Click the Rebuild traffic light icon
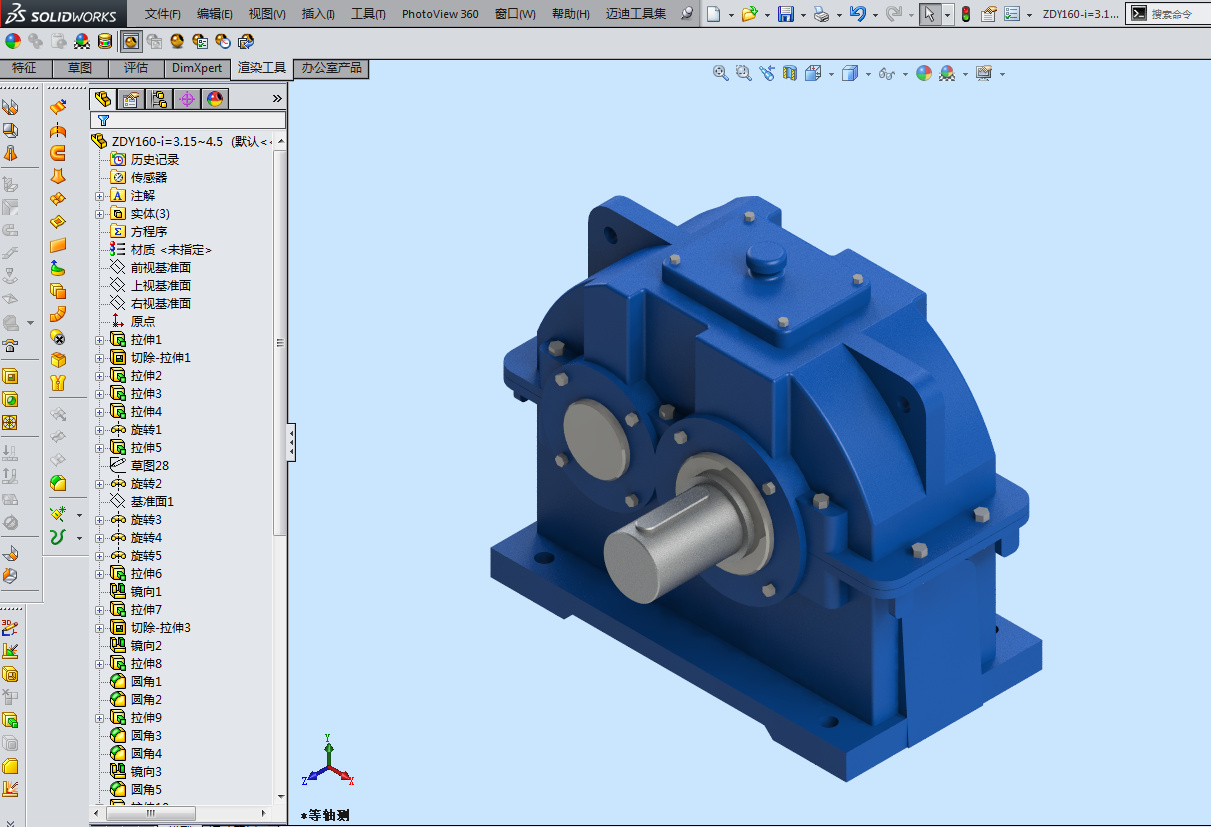Image resolution: width=1211 pixels, height=827 pixels. pos(965,14)
